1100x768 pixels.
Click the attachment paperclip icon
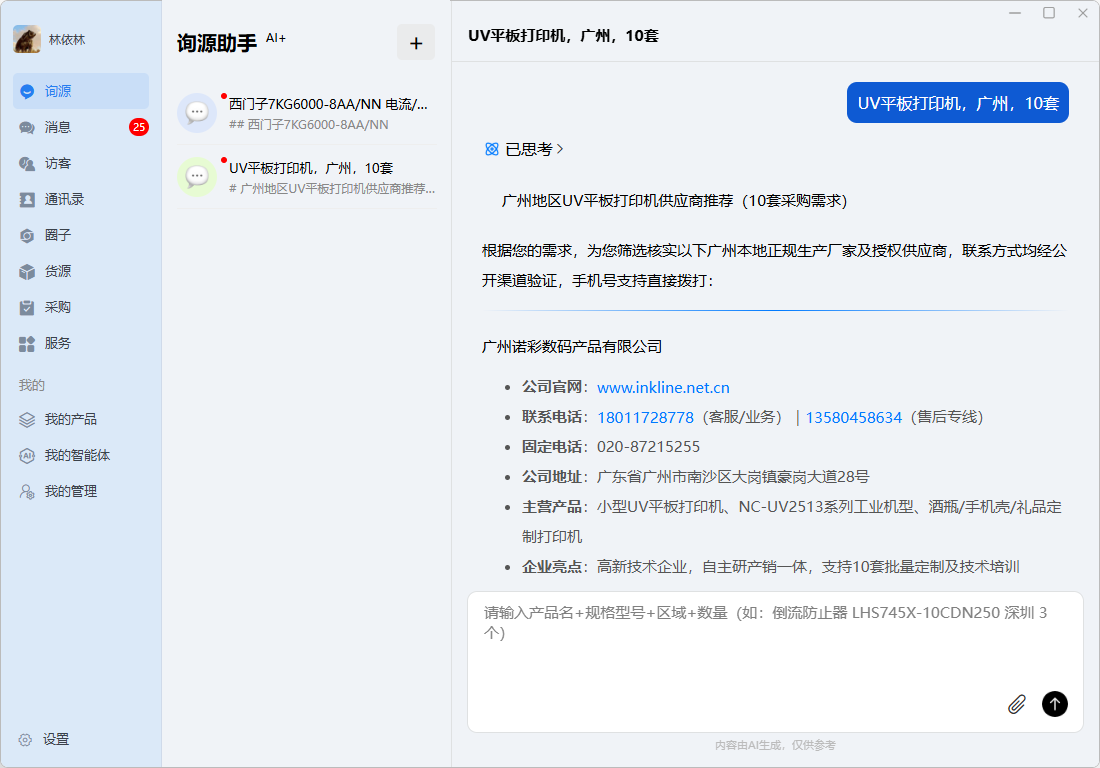pyautogui.click(x=1017, y=704)
